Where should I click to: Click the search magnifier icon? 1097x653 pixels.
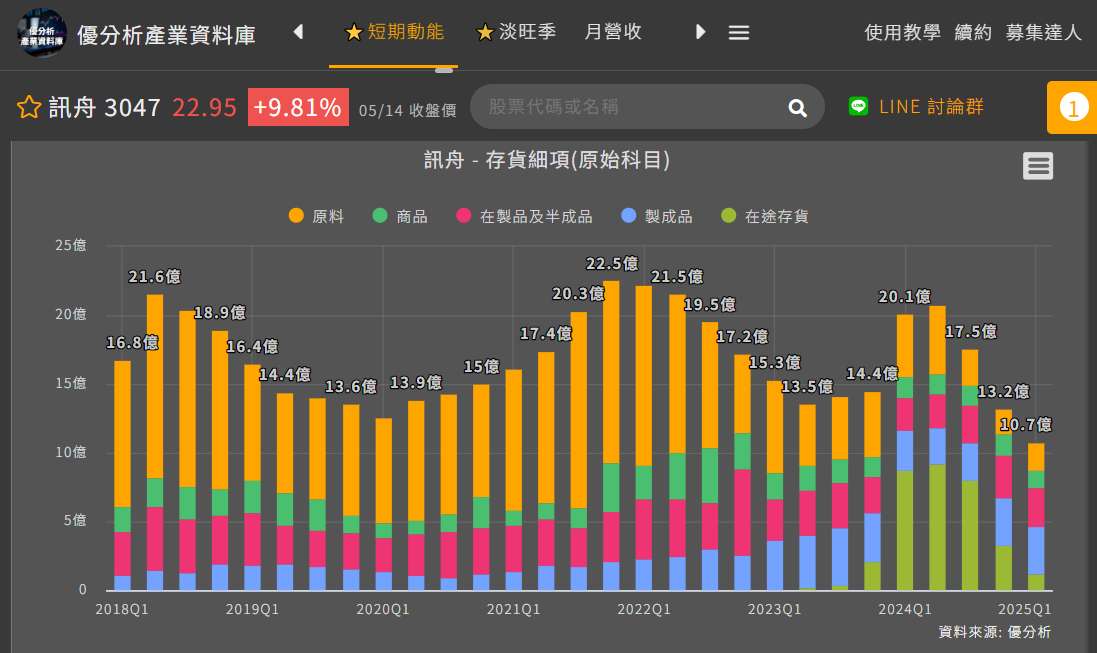point(798,108)
